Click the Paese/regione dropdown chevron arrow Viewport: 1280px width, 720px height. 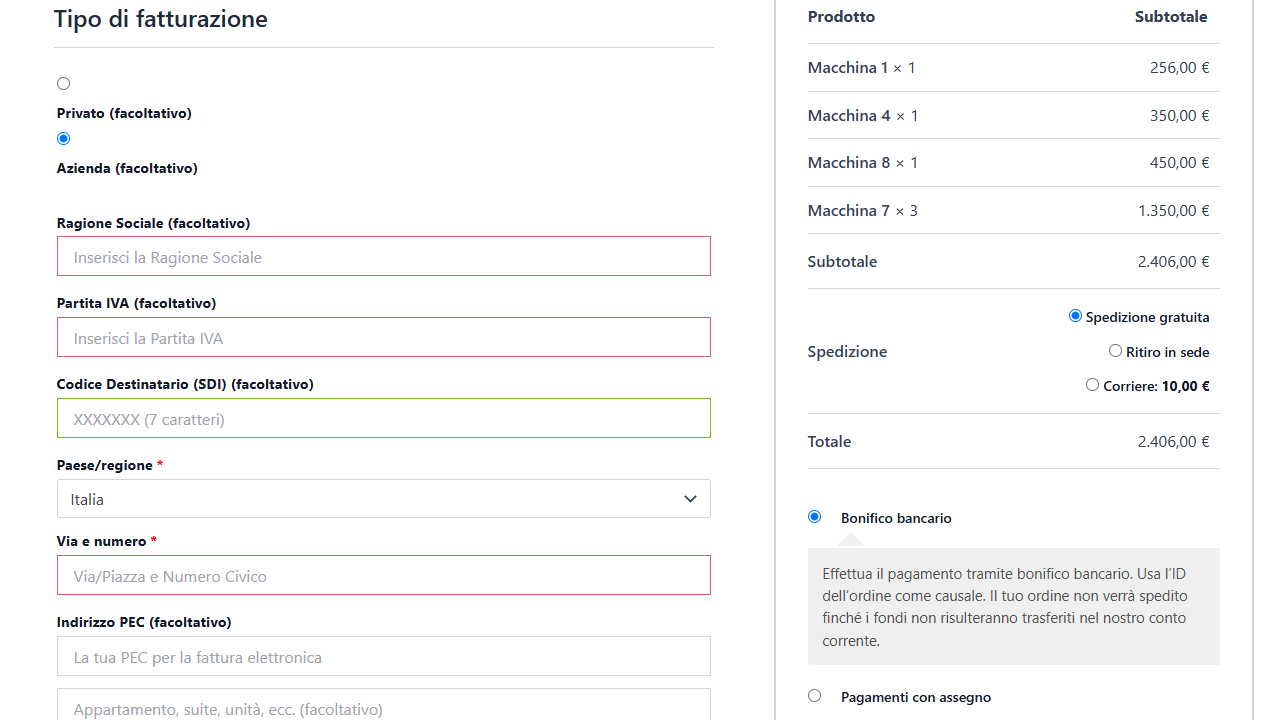690,499
